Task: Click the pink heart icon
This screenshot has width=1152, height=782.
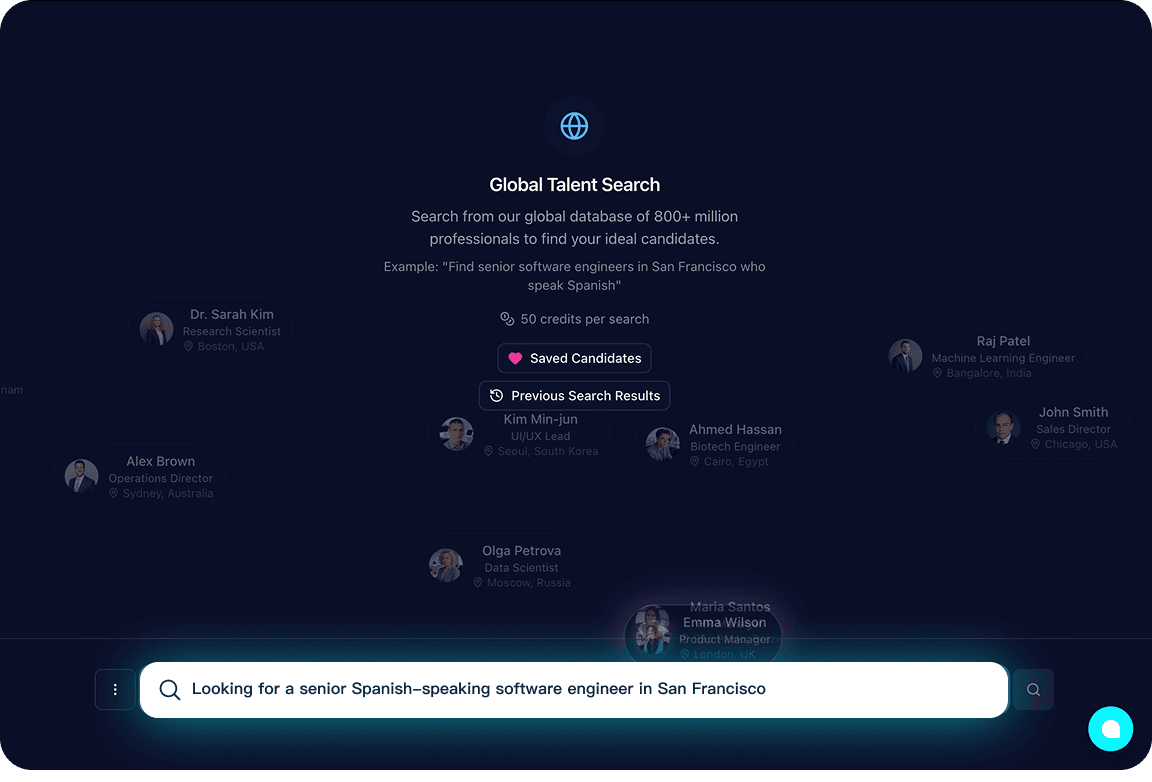Action: pyautogui.click(x=515, y=358)
